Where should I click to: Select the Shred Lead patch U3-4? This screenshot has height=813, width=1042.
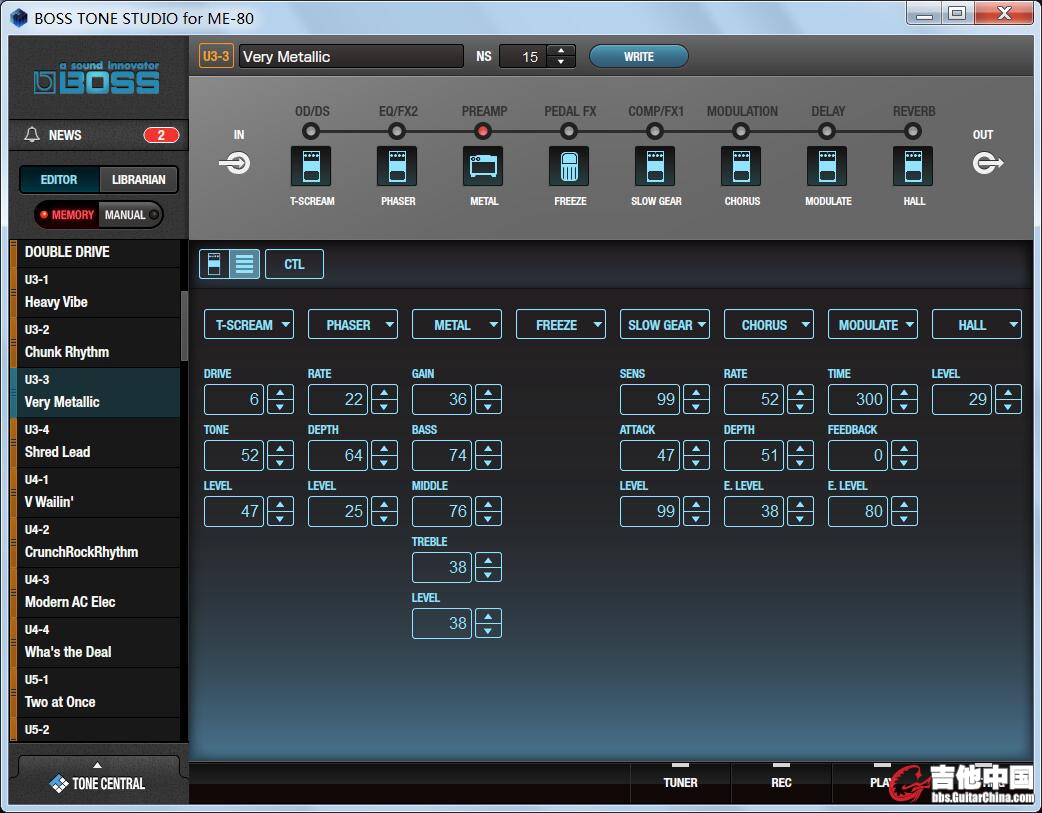[x=95, y=442]
